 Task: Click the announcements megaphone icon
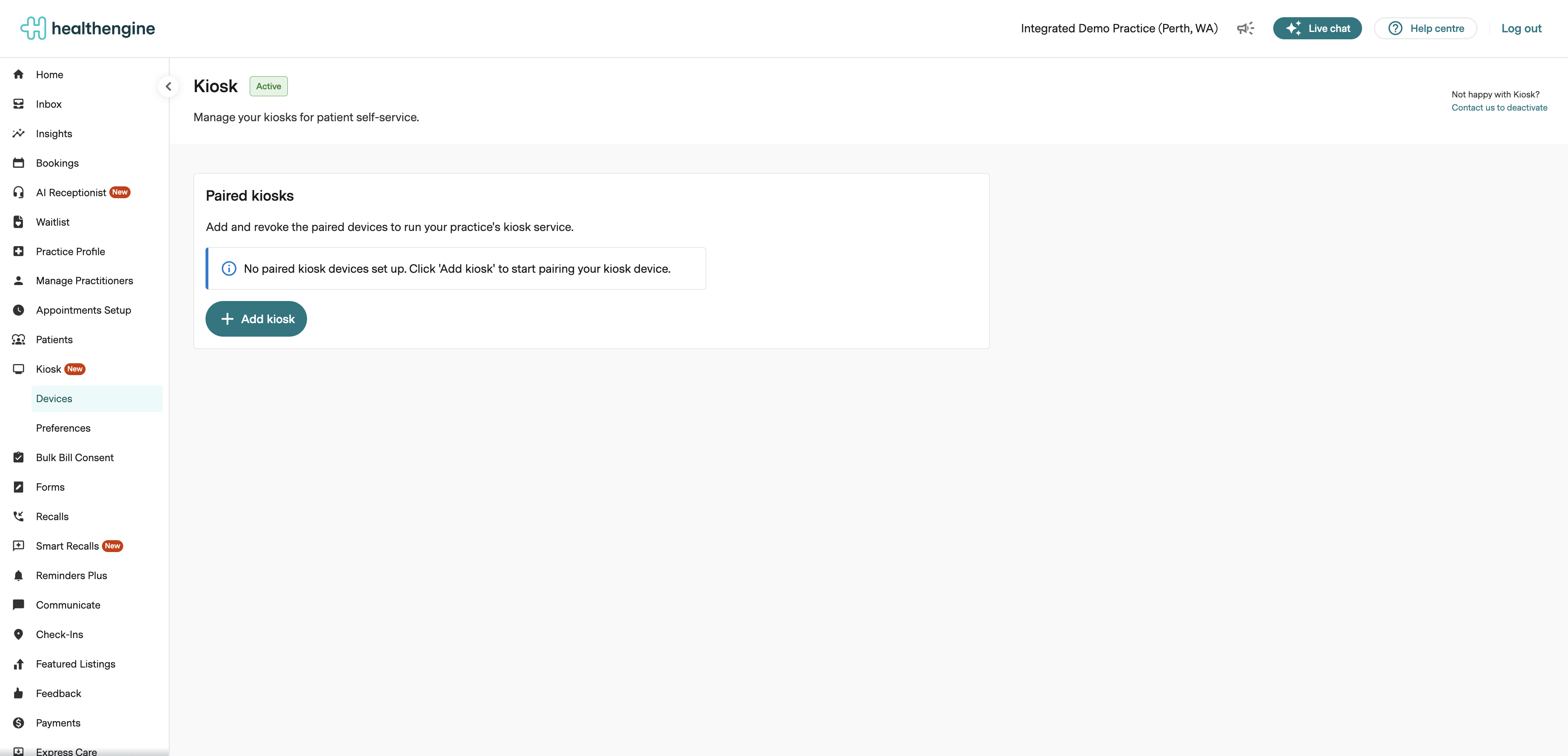point(1245,28)
